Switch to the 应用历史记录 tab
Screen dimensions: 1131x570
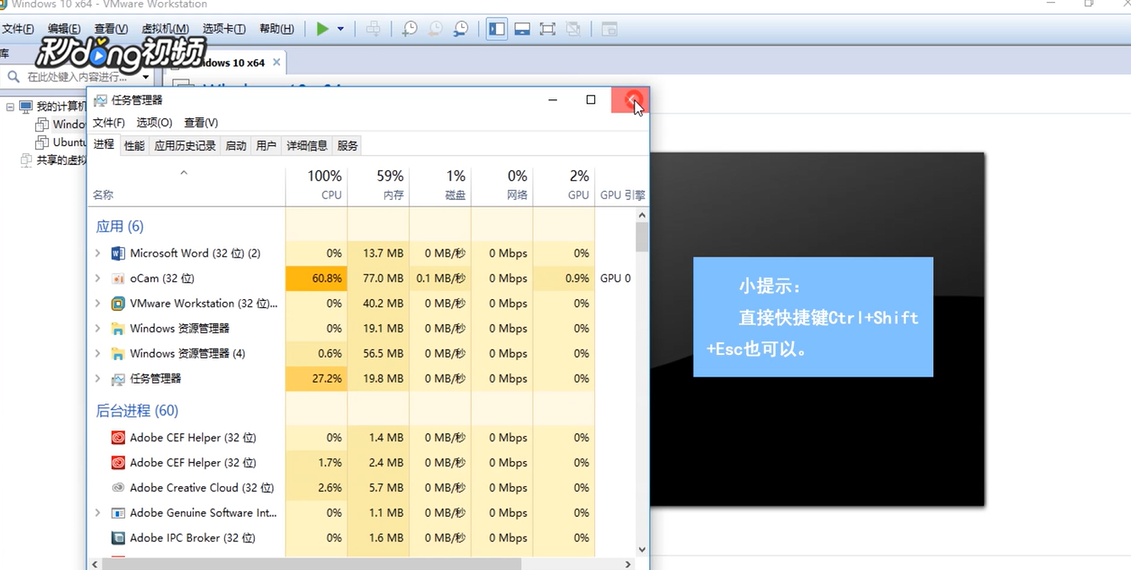pyautogui.click(x=185, y=146)
